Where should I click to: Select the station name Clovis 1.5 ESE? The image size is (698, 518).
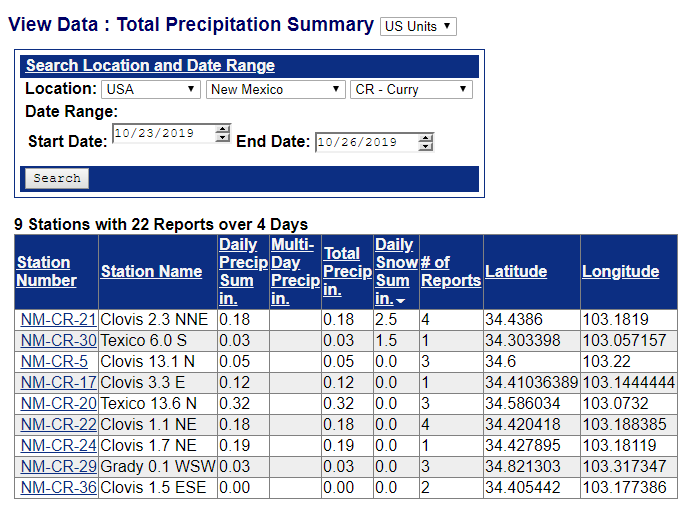[x=153, y=487]
